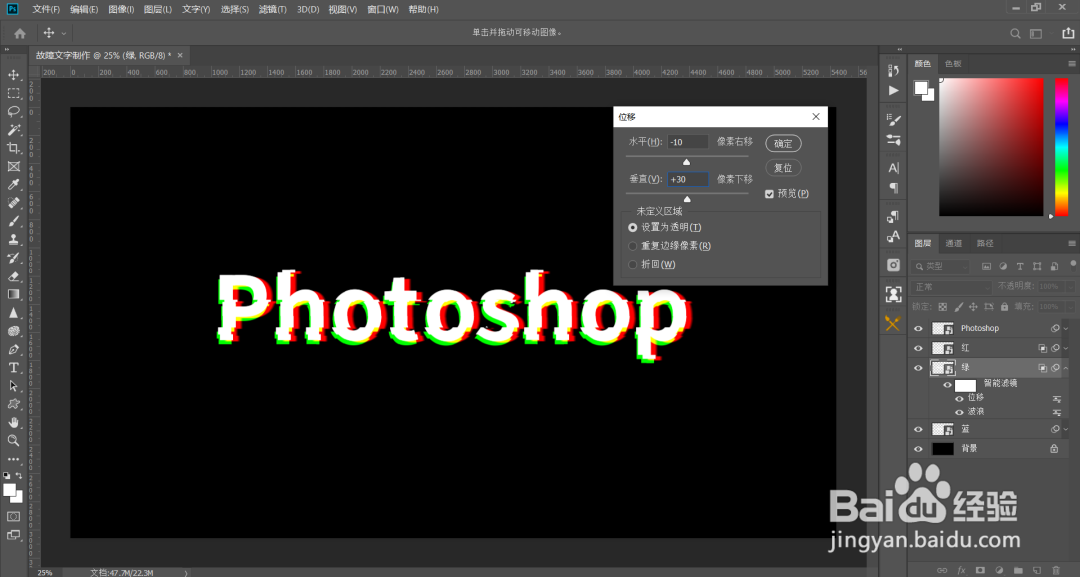Select the Gradient tool
Screen dimensions: 1080x577
tap(14, 295)
